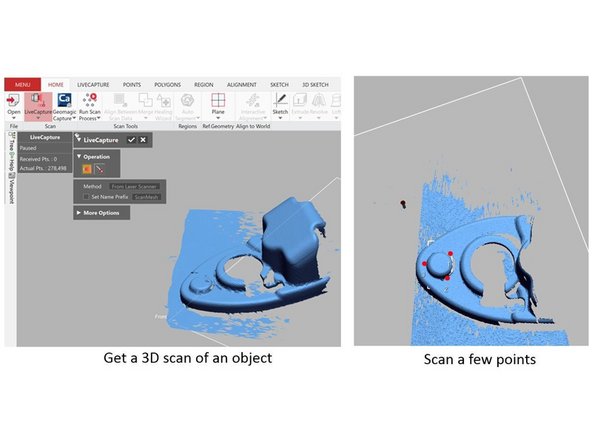
Task: Click the Received Pts. : 0 readout
Action: [x=38, y=159]
